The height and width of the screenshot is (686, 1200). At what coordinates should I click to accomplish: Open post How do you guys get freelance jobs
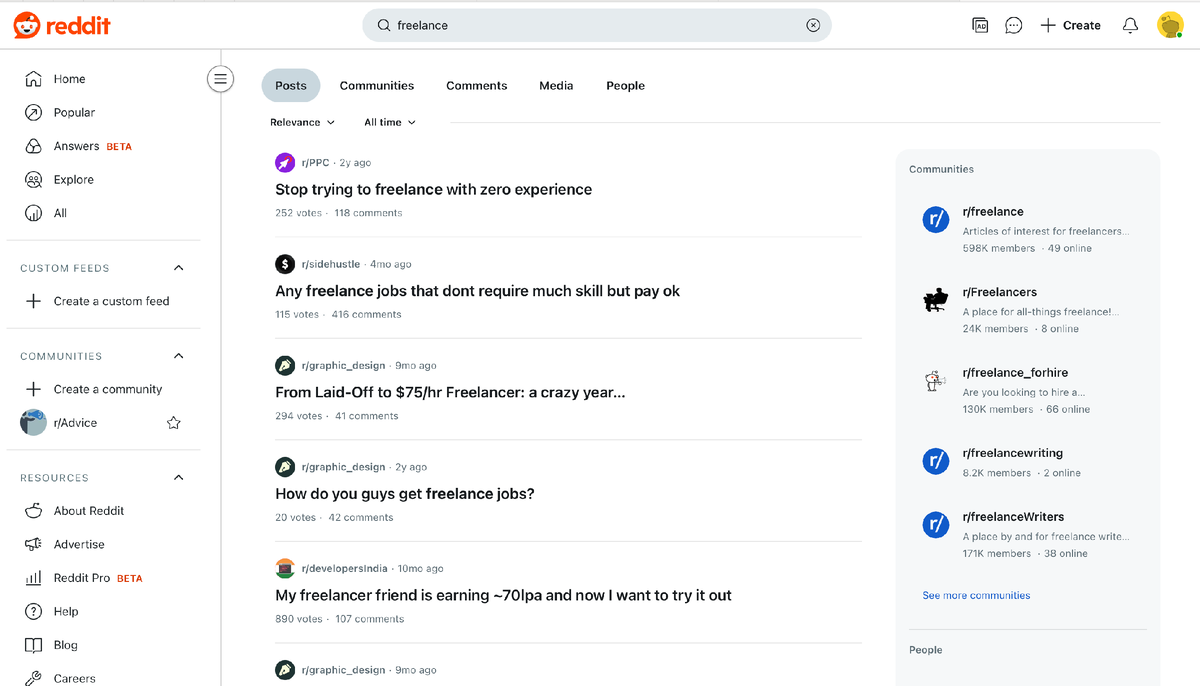coord(405,494)
